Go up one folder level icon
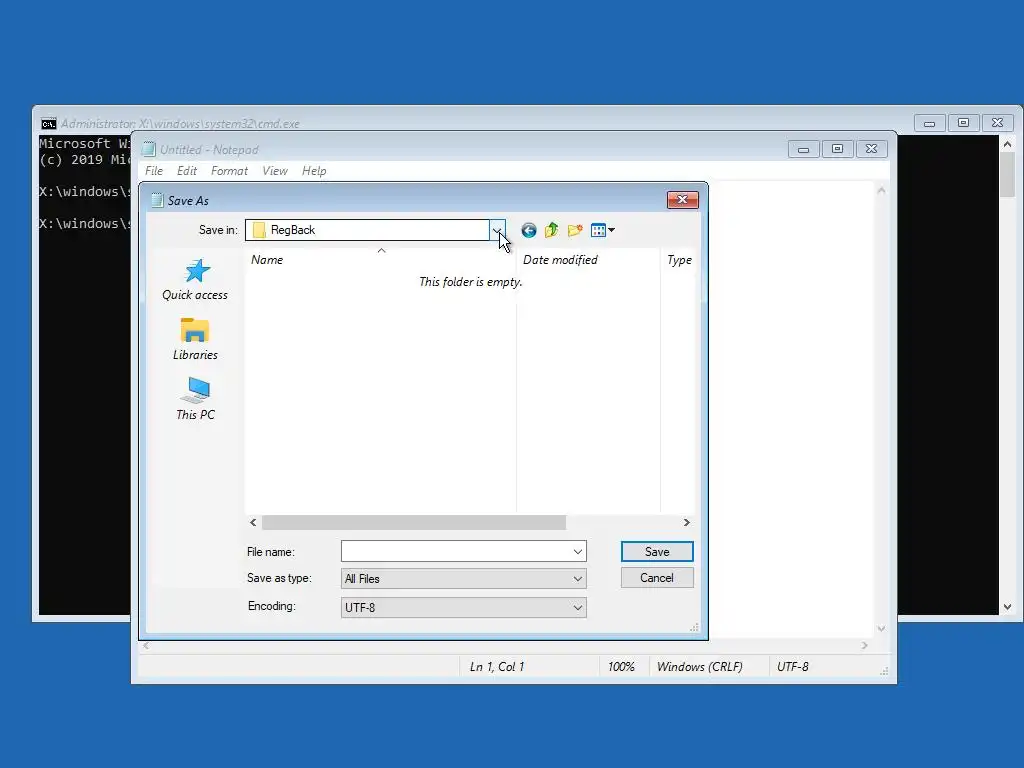The width and height of the screenshot is (1024, 768). click(551, 230)
